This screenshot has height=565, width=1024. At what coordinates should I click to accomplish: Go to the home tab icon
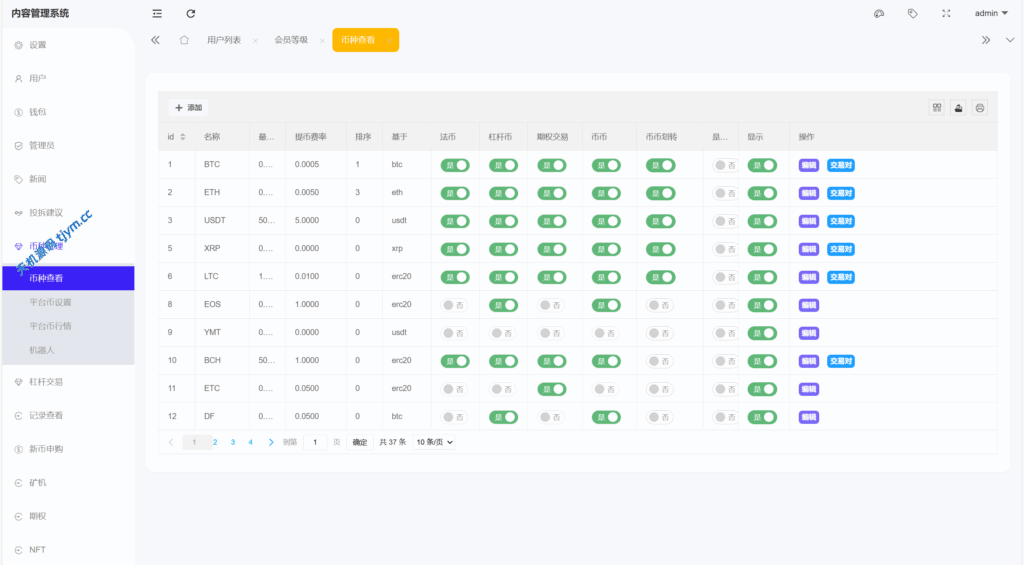[184, 40]
